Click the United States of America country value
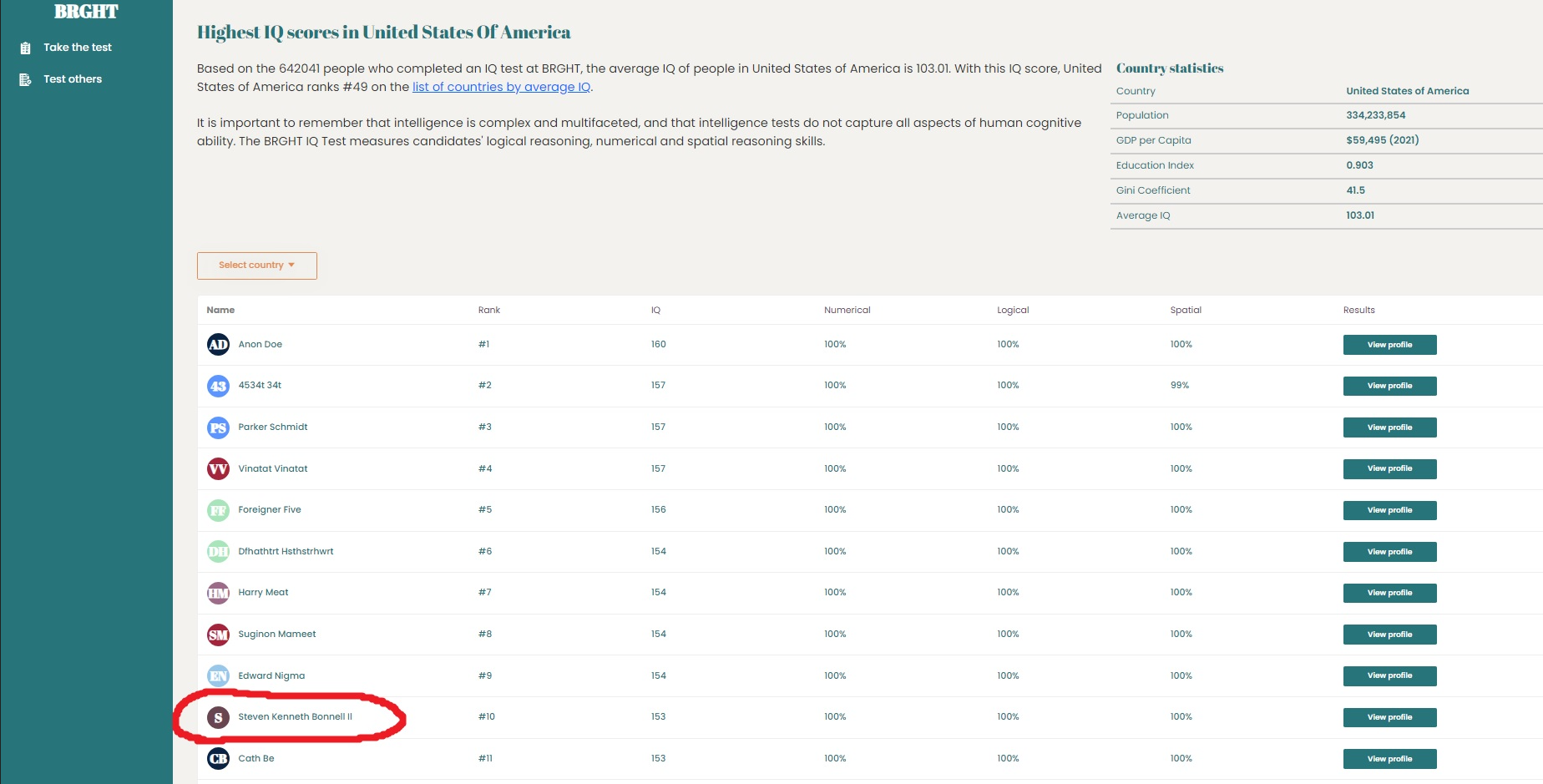The image size is (1543, 784). point(1408,91)
